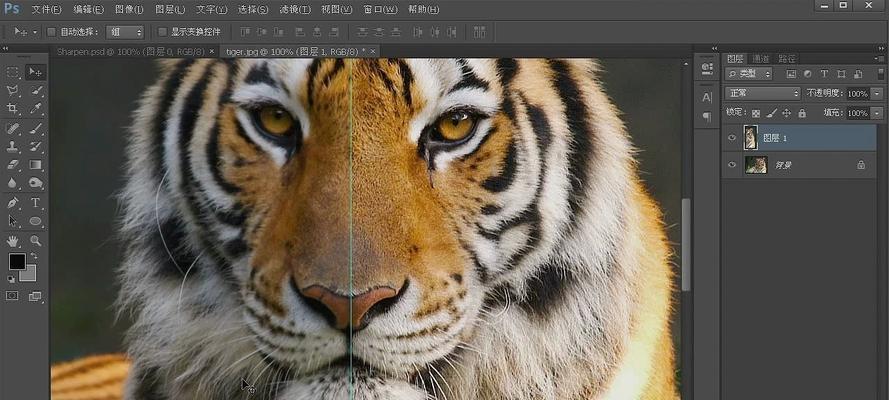Select the Zoom tool
The height and width of the screenshot is (400, 889).
click(x=36, y=240)
